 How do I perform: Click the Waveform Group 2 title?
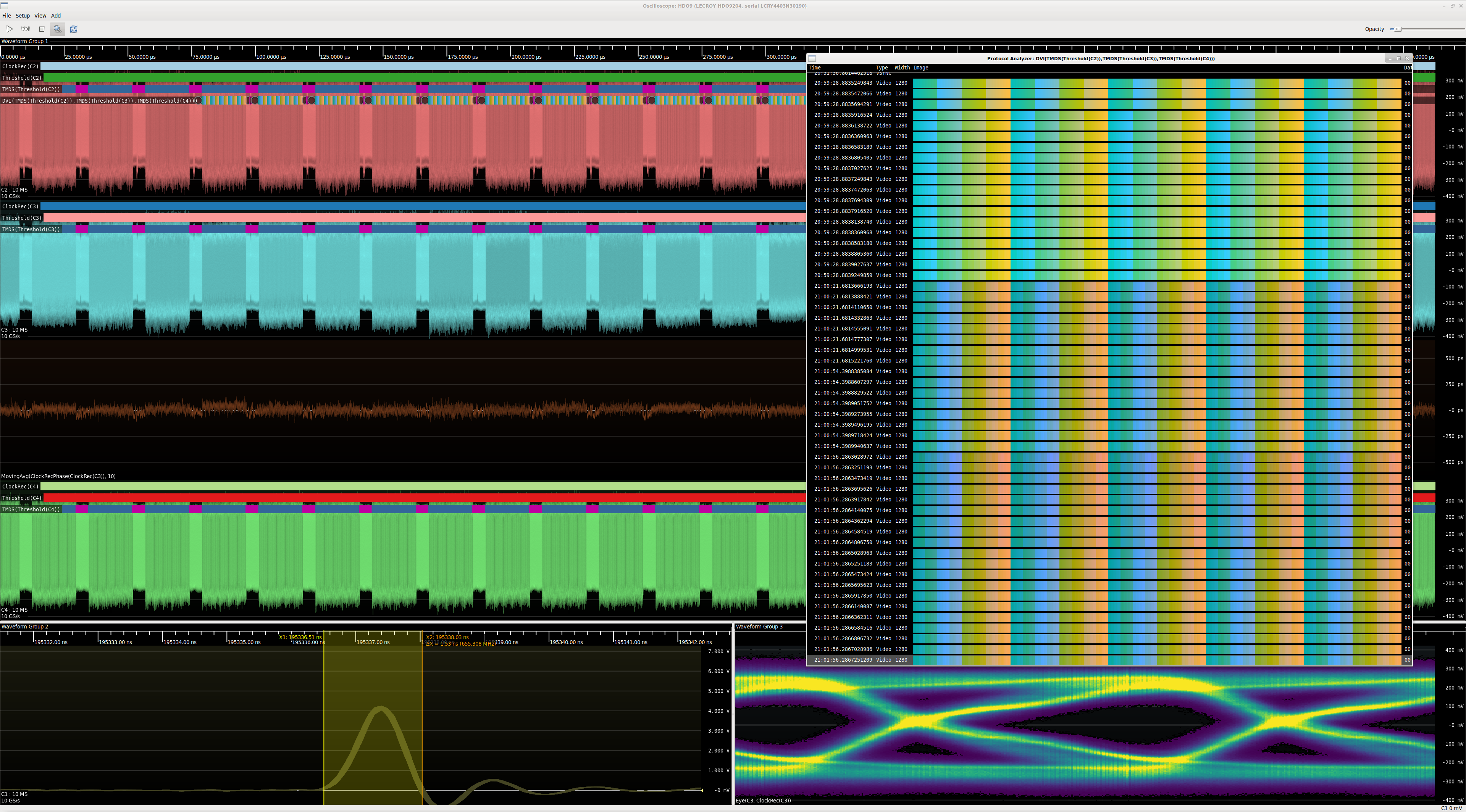pos(24,627)
